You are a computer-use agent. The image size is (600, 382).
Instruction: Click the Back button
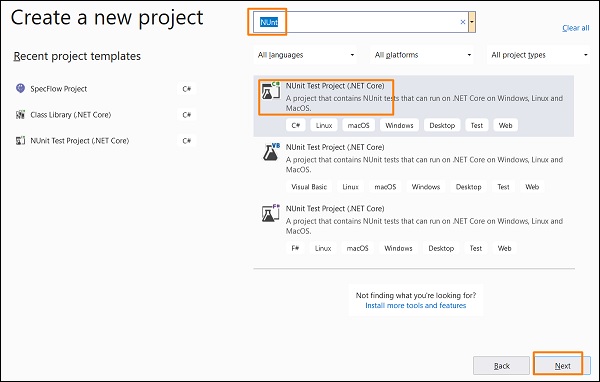(501, 366)
